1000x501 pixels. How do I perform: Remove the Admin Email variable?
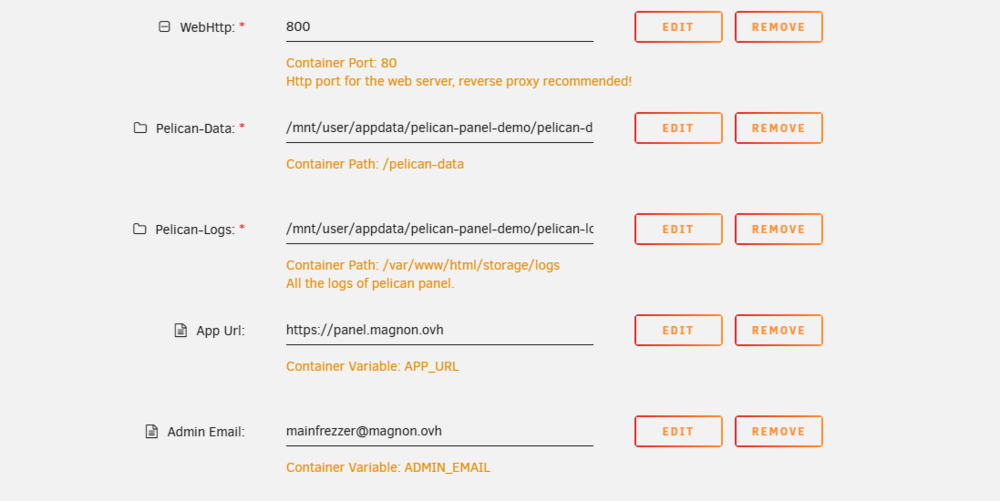(x=778, y=432)
